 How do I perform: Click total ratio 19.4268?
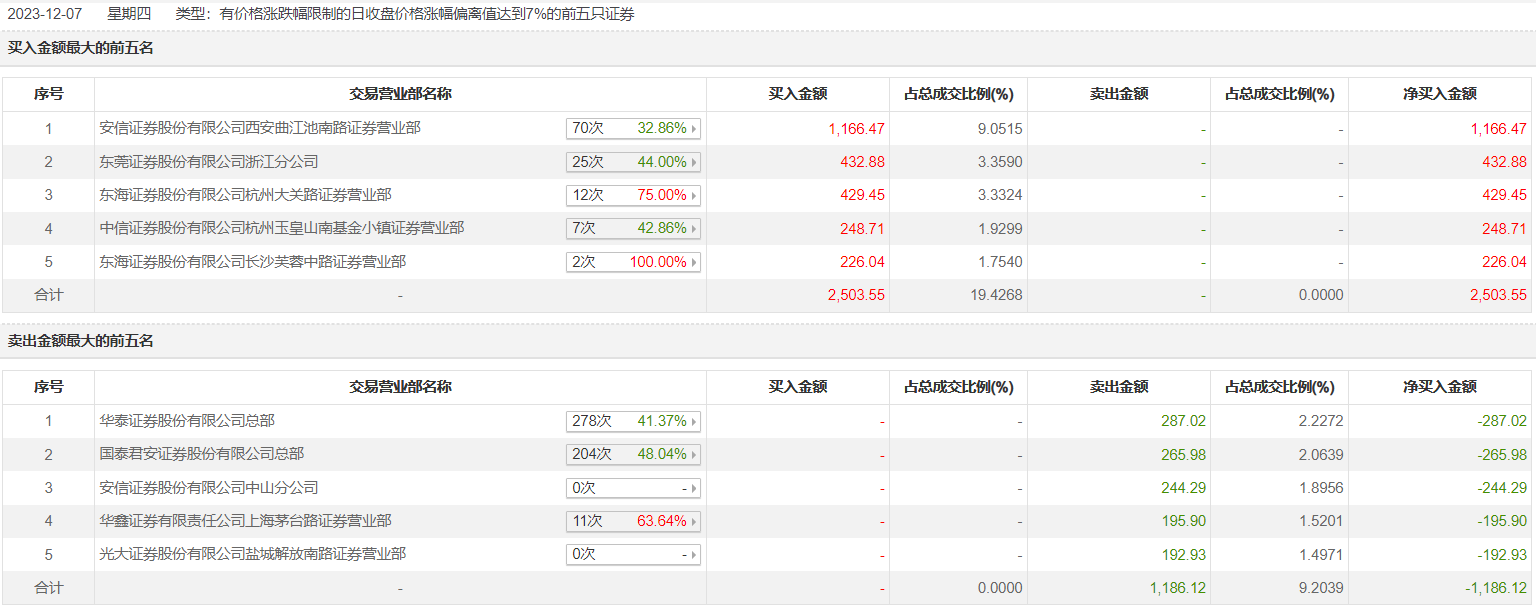[996, 295]
